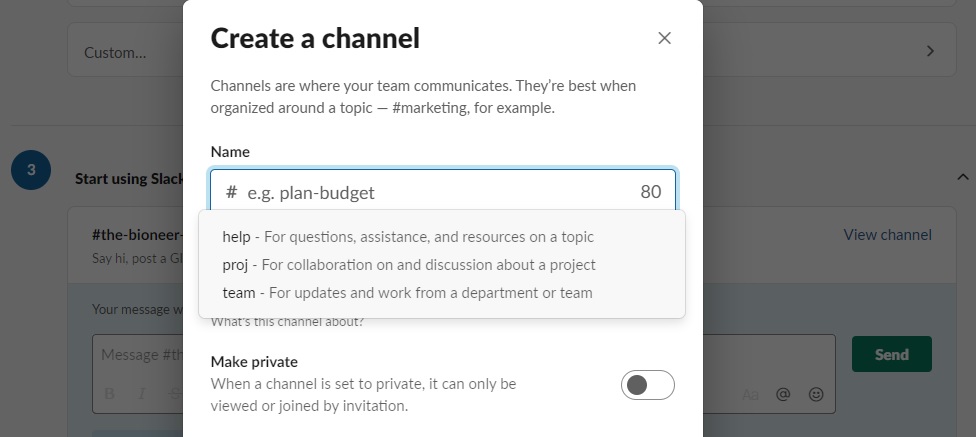Open the emoji picker smiley icon
This screenshot has height=437, width=976.
pos(816,394)
